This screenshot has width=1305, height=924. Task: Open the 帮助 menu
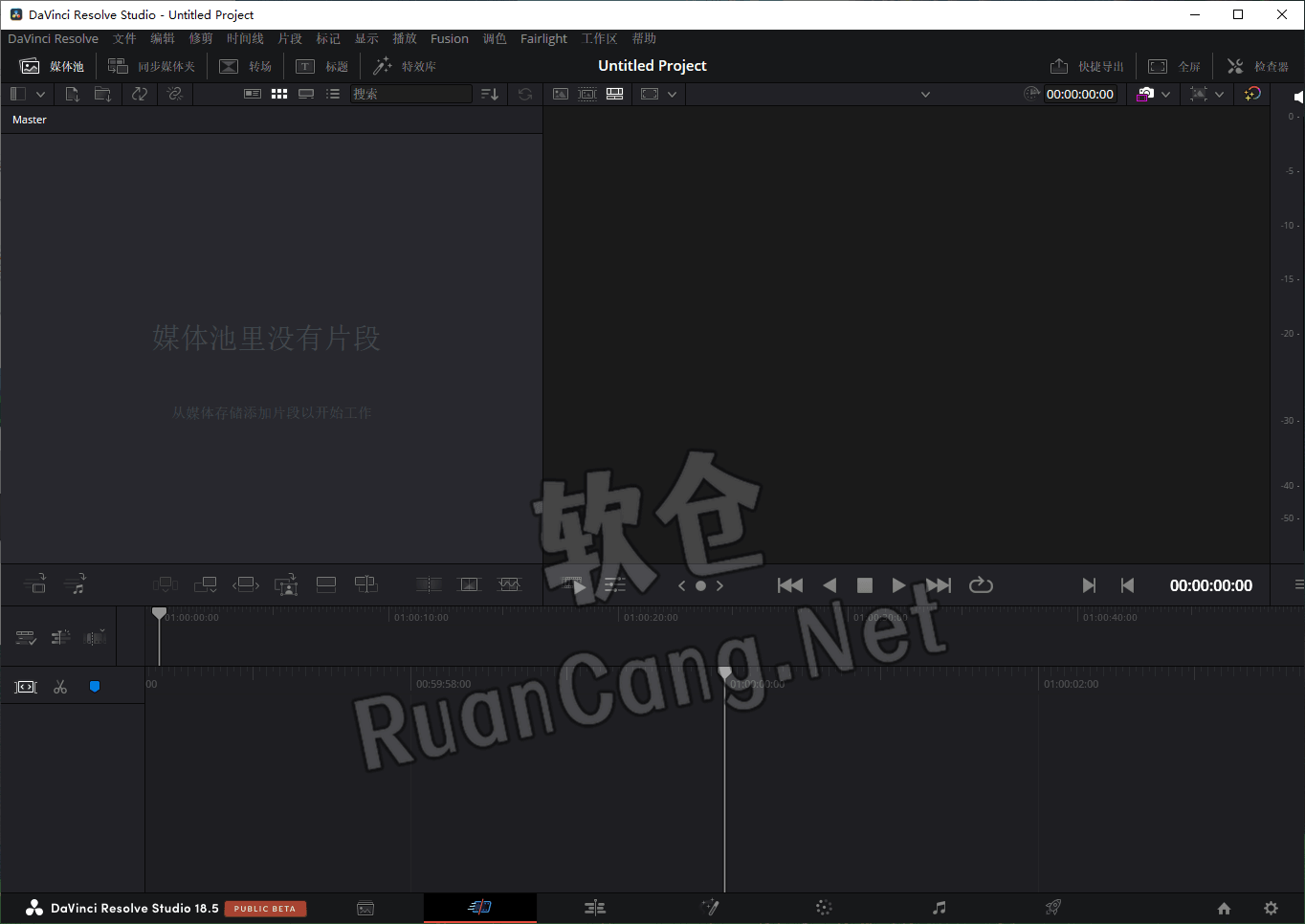coord(644,38)
